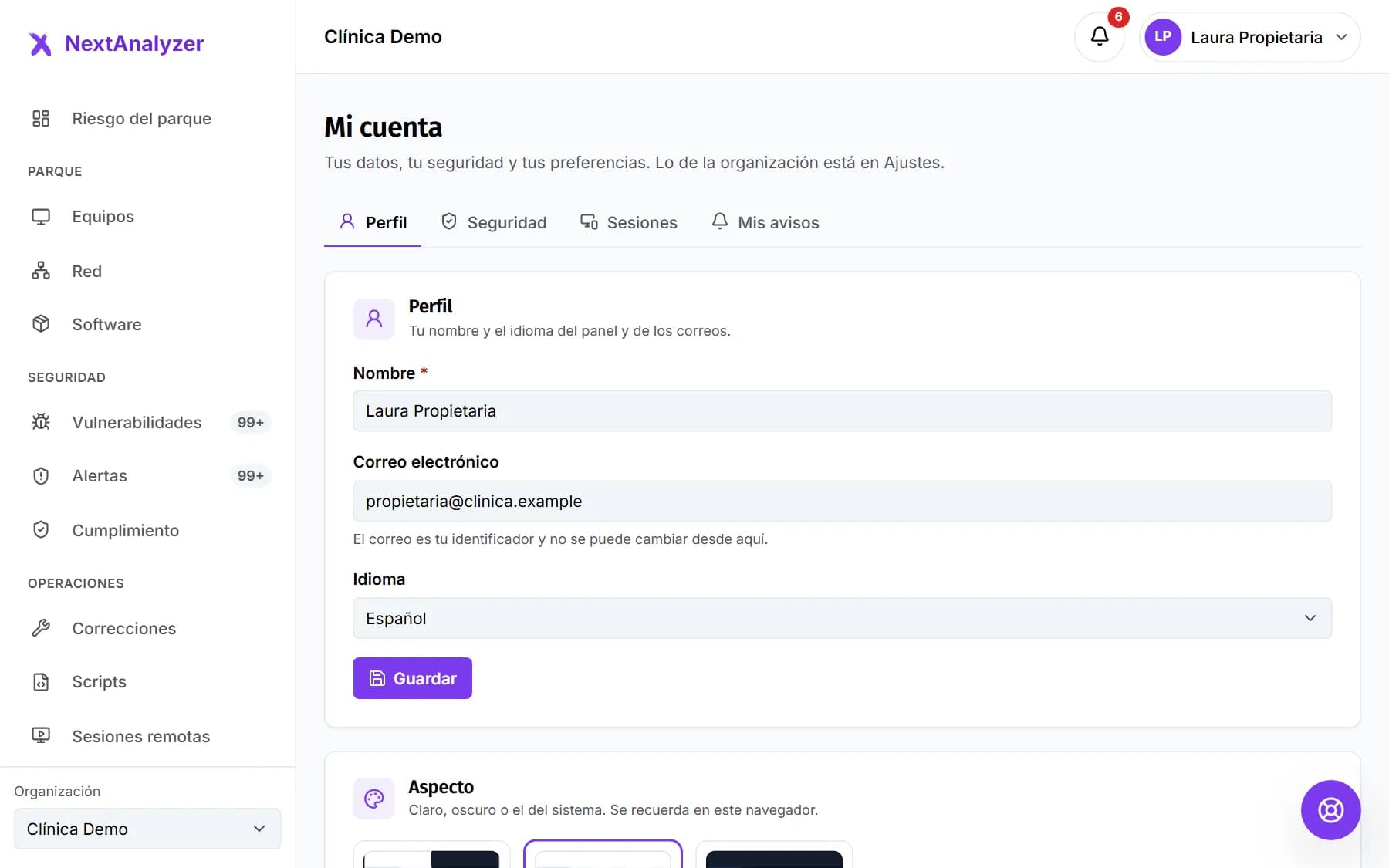The width and height of the screenshot is (1389, 868).
Task: Click the Sesiones remotas screen icon
Action: (41, 736)
